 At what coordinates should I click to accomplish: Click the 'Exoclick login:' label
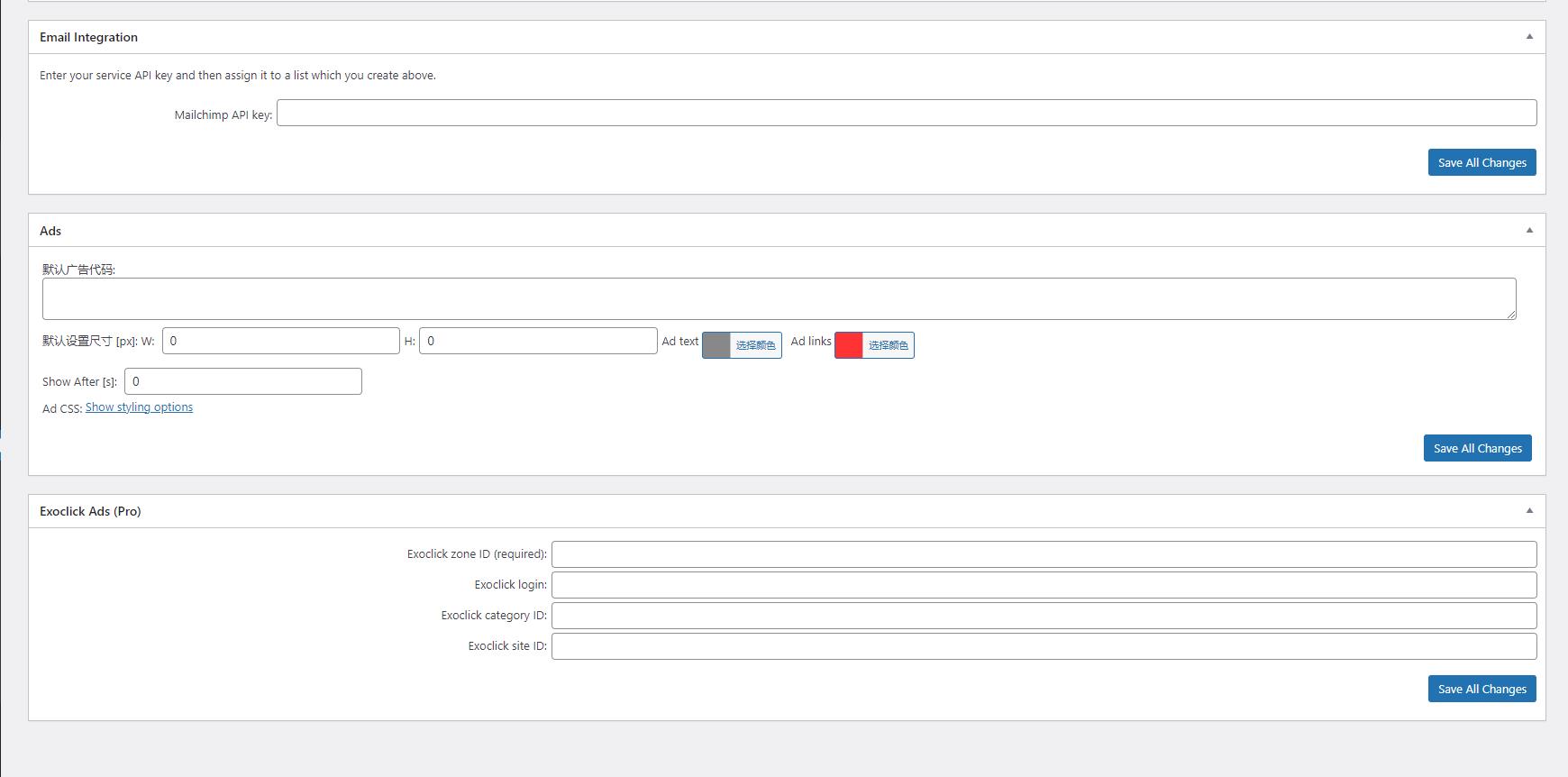[x=511, y=585]
